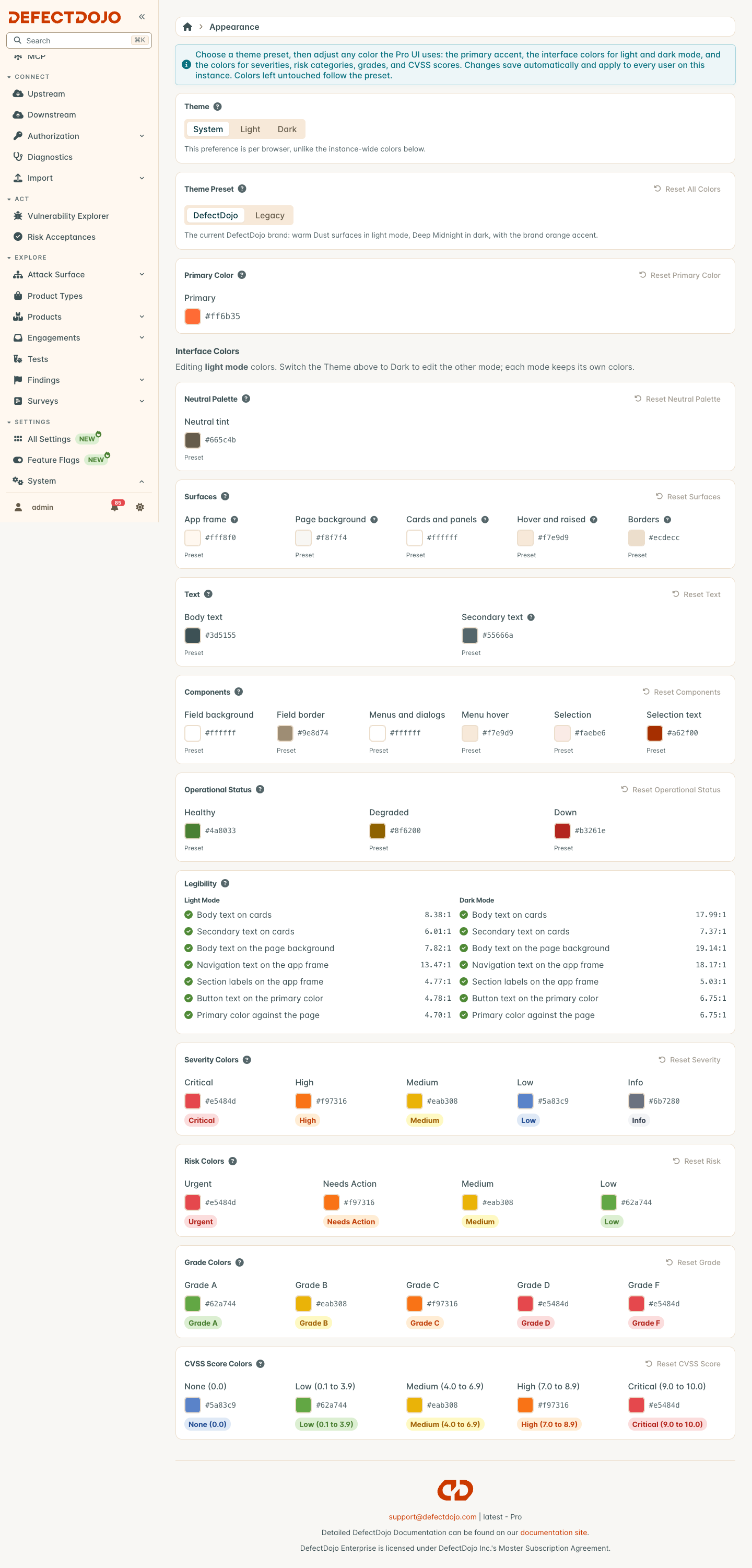Viewport: 752px width, 1568px height.
Task: Open the notifications bell icon
Action: click(x=114, y=507)
